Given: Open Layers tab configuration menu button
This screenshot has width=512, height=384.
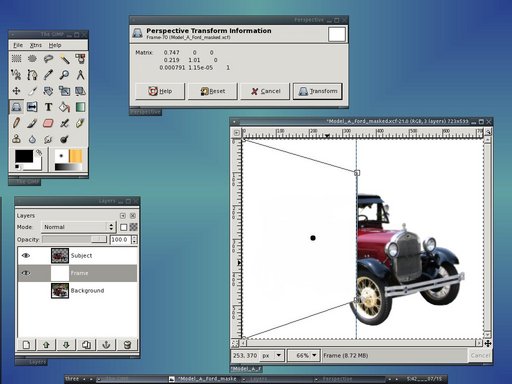Looking at the screenshot, I should [x=123, y=216].
